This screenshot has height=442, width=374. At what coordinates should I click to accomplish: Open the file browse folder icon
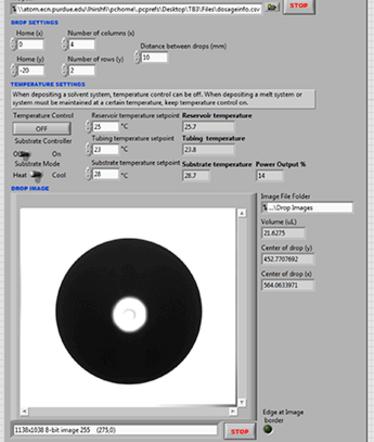pos(272,7)
